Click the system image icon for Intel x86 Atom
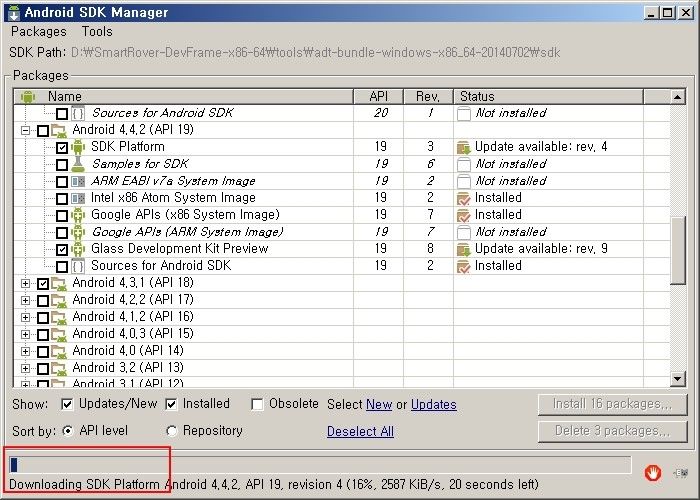 pos(78,198)
